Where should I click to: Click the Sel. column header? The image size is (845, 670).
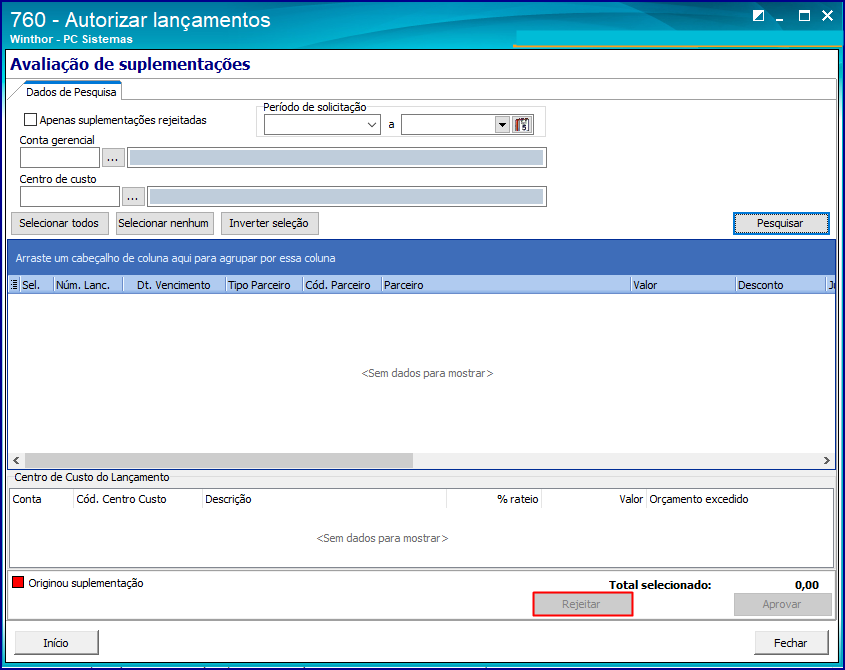tap(37, 285)
